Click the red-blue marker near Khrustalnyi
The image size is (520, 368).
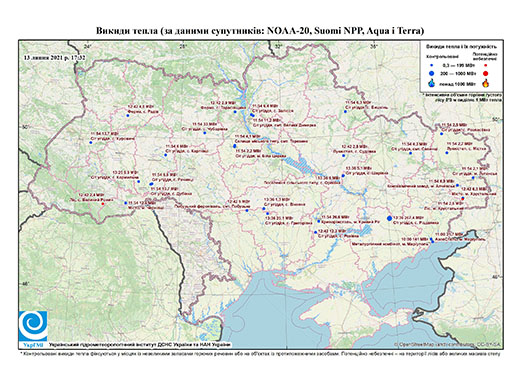[x=462, y=199]
